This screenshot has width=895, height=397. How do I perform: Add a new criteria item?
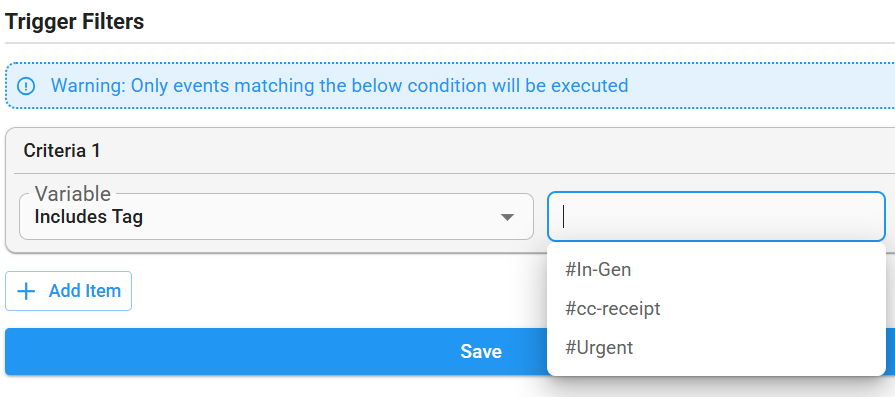coord(68,291)
